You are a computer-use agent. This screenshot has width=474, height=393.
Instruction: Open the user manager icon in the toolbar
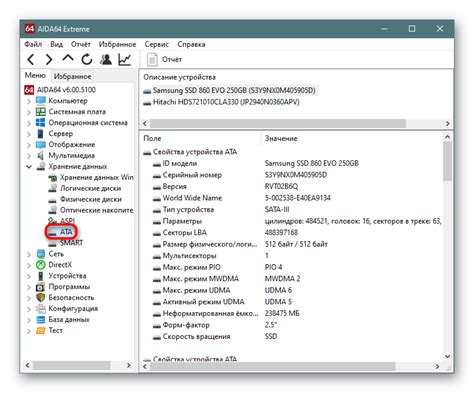(x=106, y=60)
